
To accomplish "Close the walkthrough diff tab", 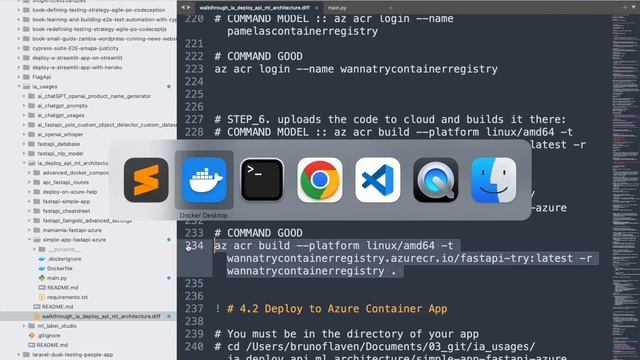I will click(x=316, y=8).
